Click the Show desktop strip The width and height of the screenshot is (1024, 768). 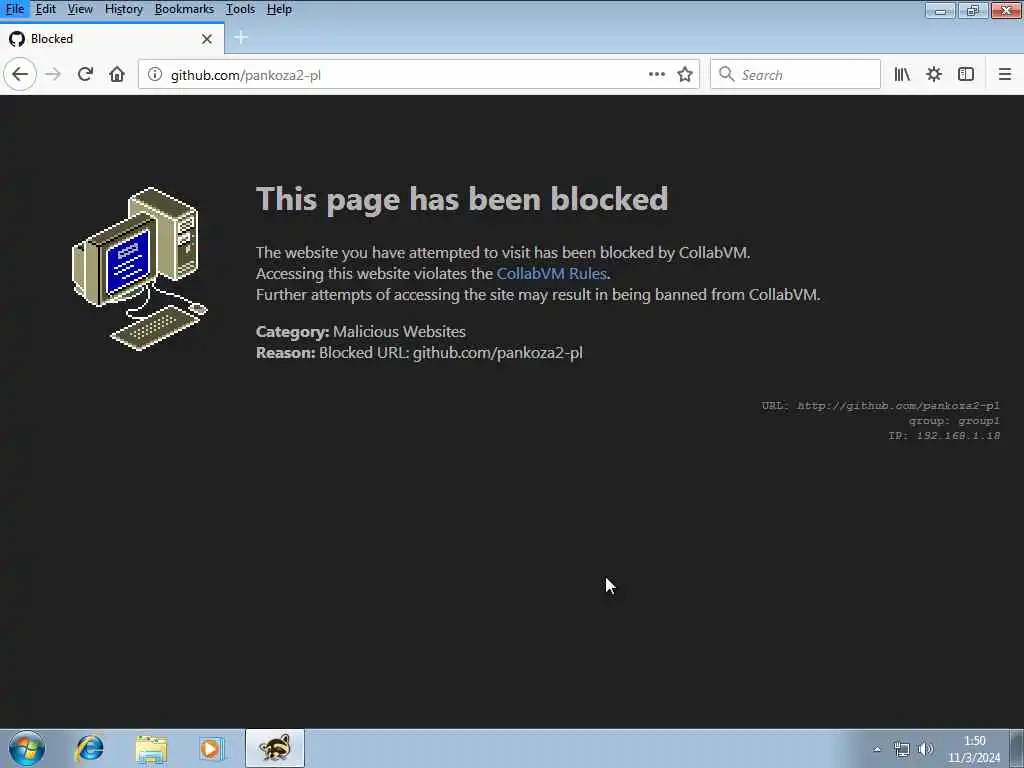[1016, 748]
